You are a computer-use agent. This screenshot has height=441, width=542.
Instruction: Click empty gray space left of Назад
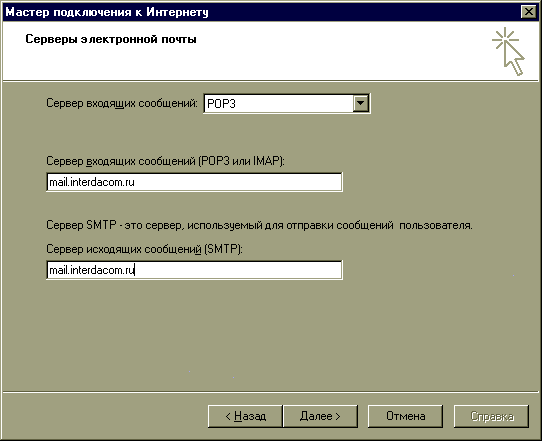[x=104, y=416]
